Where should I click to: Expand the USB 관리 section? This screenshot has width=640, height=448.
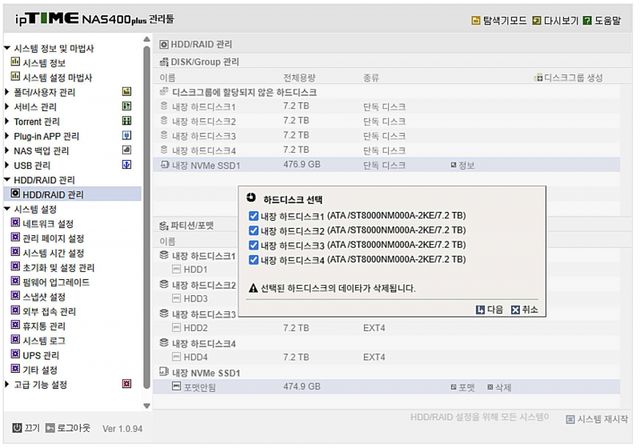(x=7, y=165)
